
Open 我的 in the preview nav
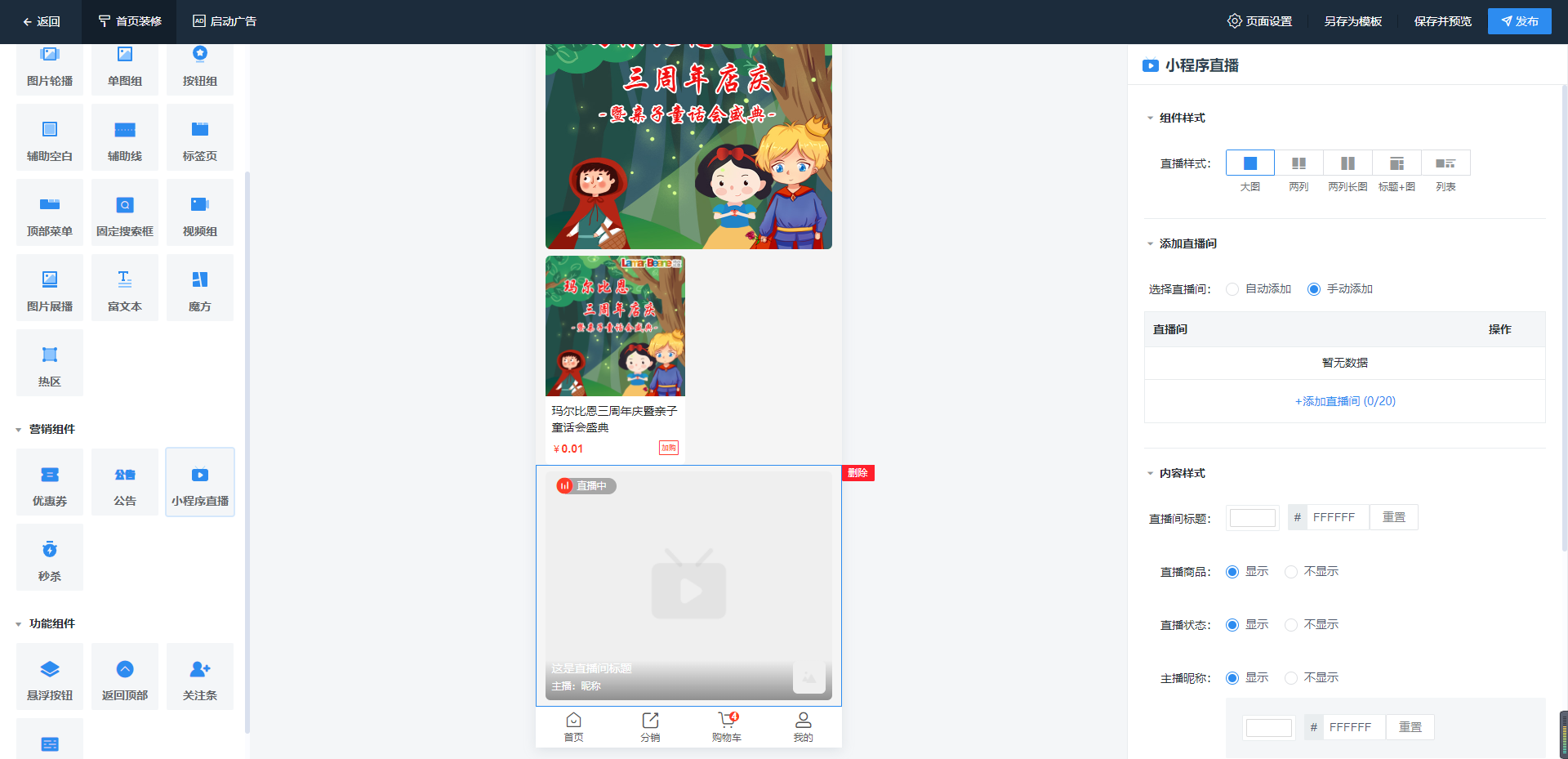click(x=804, y=727)
